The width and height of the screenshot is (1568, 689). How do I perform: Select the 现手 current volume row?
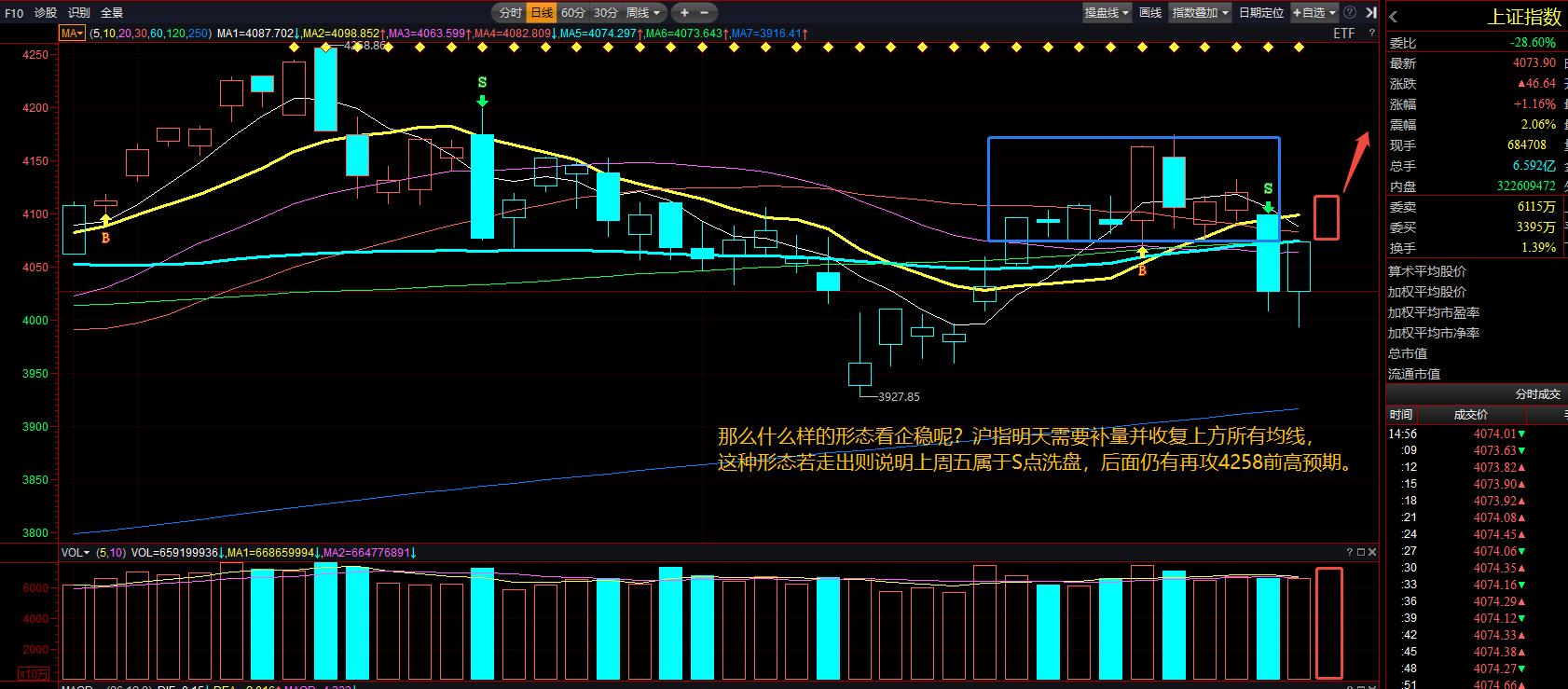(1477, 145)
